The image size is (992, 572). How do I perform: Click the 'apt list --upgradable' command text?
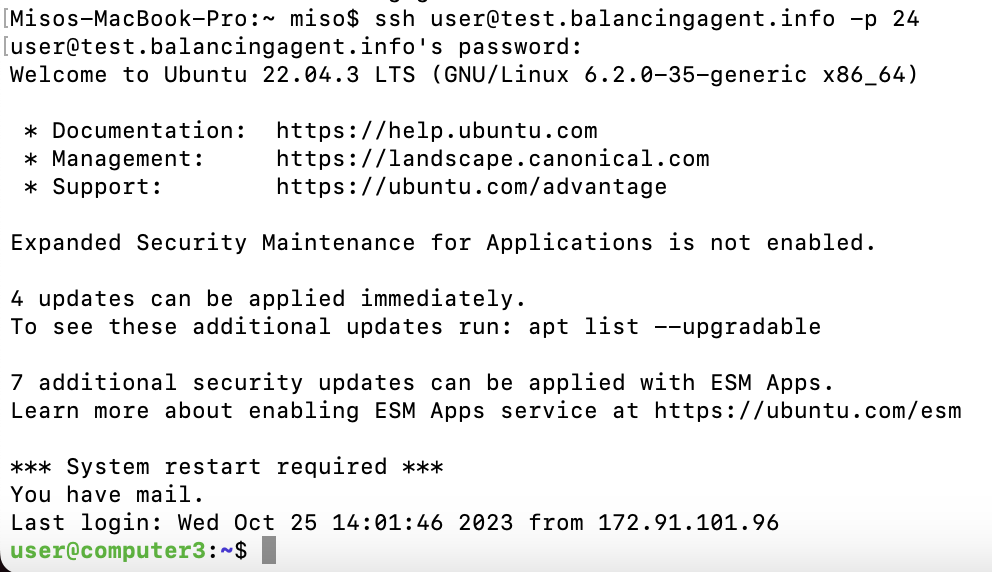coord(674,327)
